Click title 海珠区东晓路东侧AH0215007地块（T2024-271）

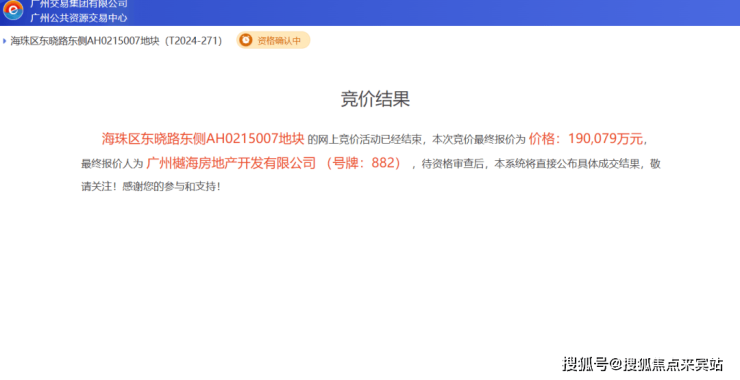[x=116, y=41]
